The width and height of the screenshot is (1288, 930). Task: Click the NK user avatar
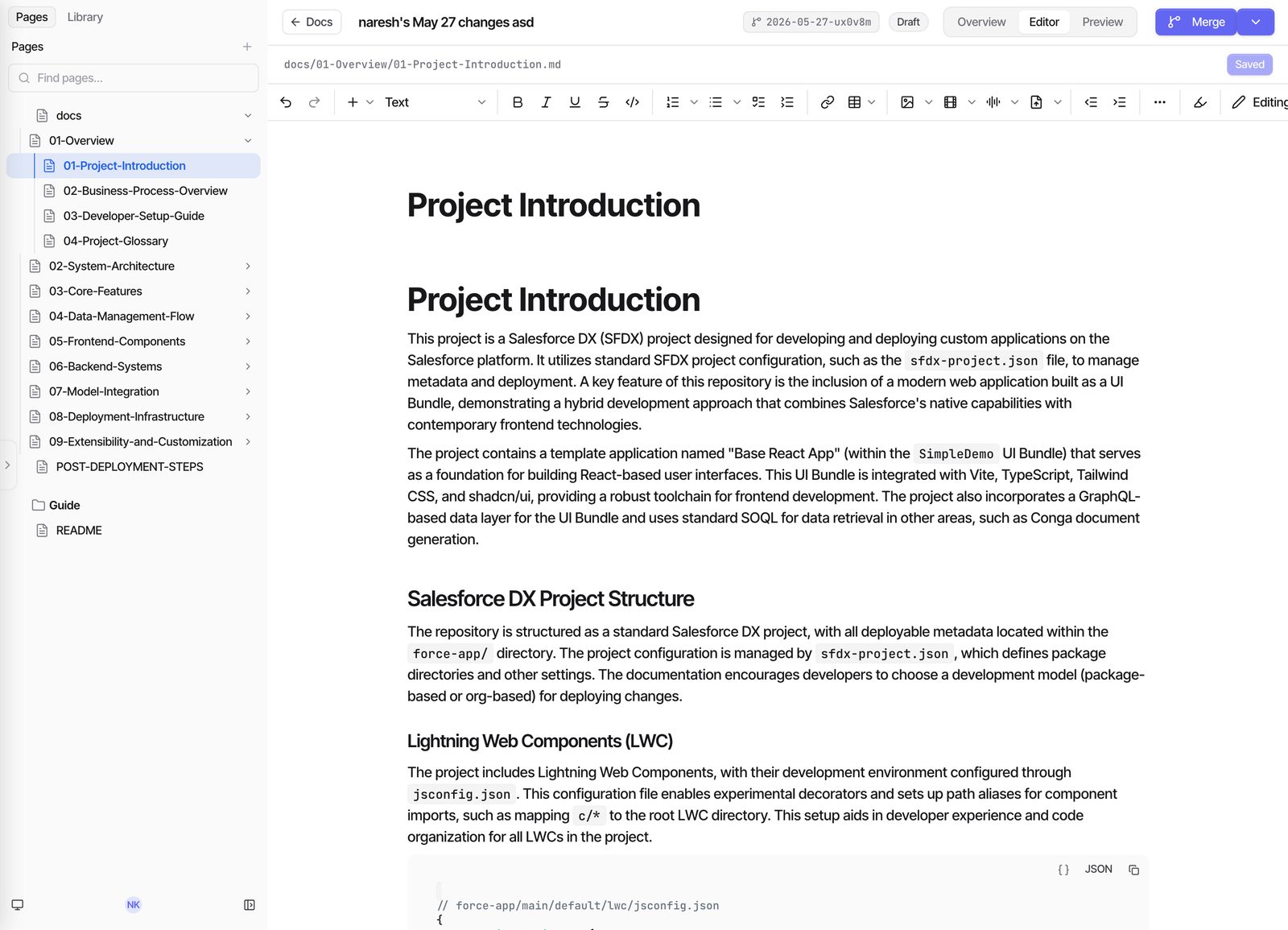point(134,905)
